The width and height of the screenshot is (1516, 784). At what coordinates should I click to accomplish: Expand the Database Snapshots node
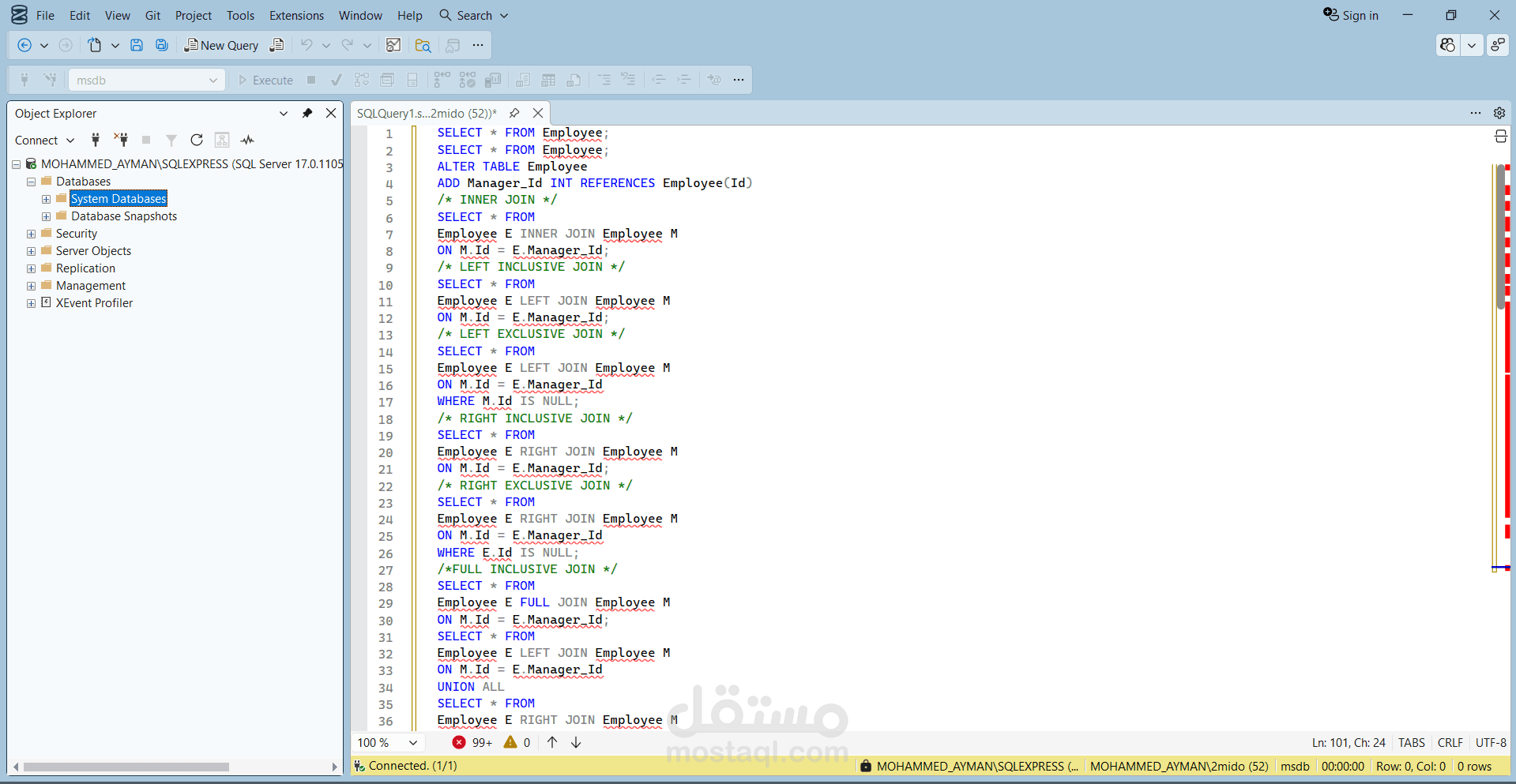(46, 216)
